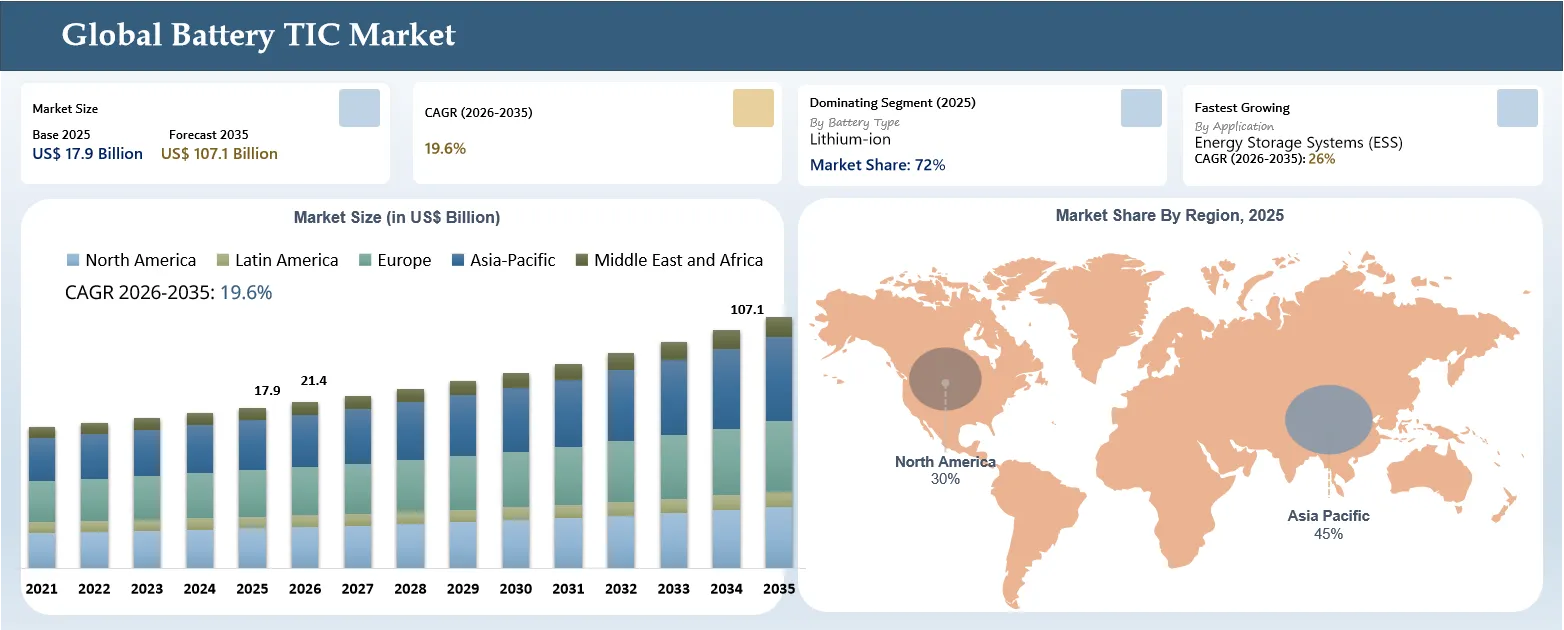Screen dimensions: 1564x630
Task: Click the 2025 bar in chart
Action: [x=252, y=488]
